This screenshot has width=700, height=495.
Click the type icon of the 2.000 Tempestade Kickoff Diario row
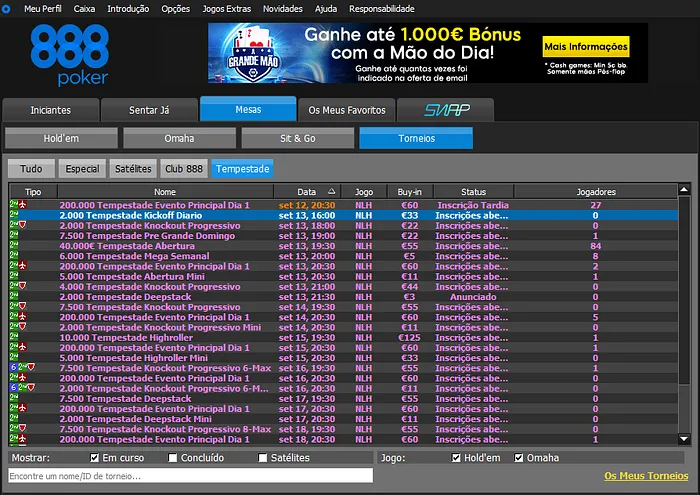point(14,215)
